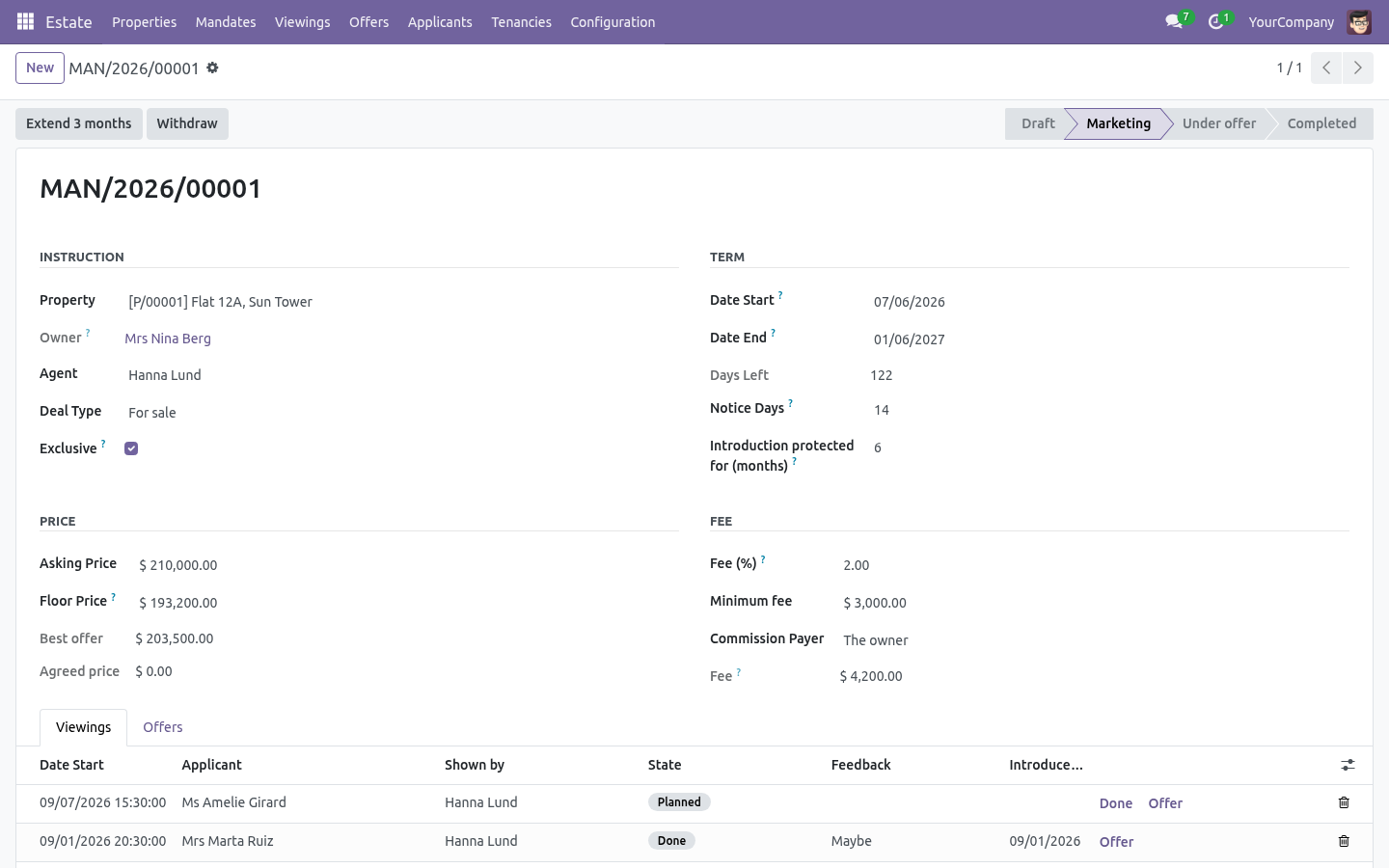Viewport: 1389px width, 868px height.
Task: Show the computed Fee help tooltip
Action: tap(739, 672)
